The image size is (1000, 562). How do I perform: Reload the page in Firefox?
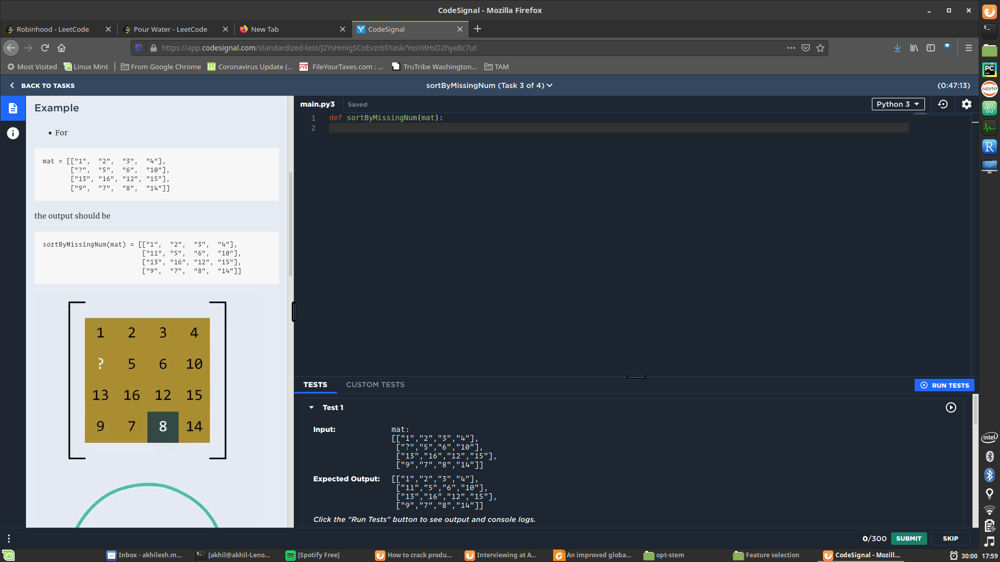[45, 48]
